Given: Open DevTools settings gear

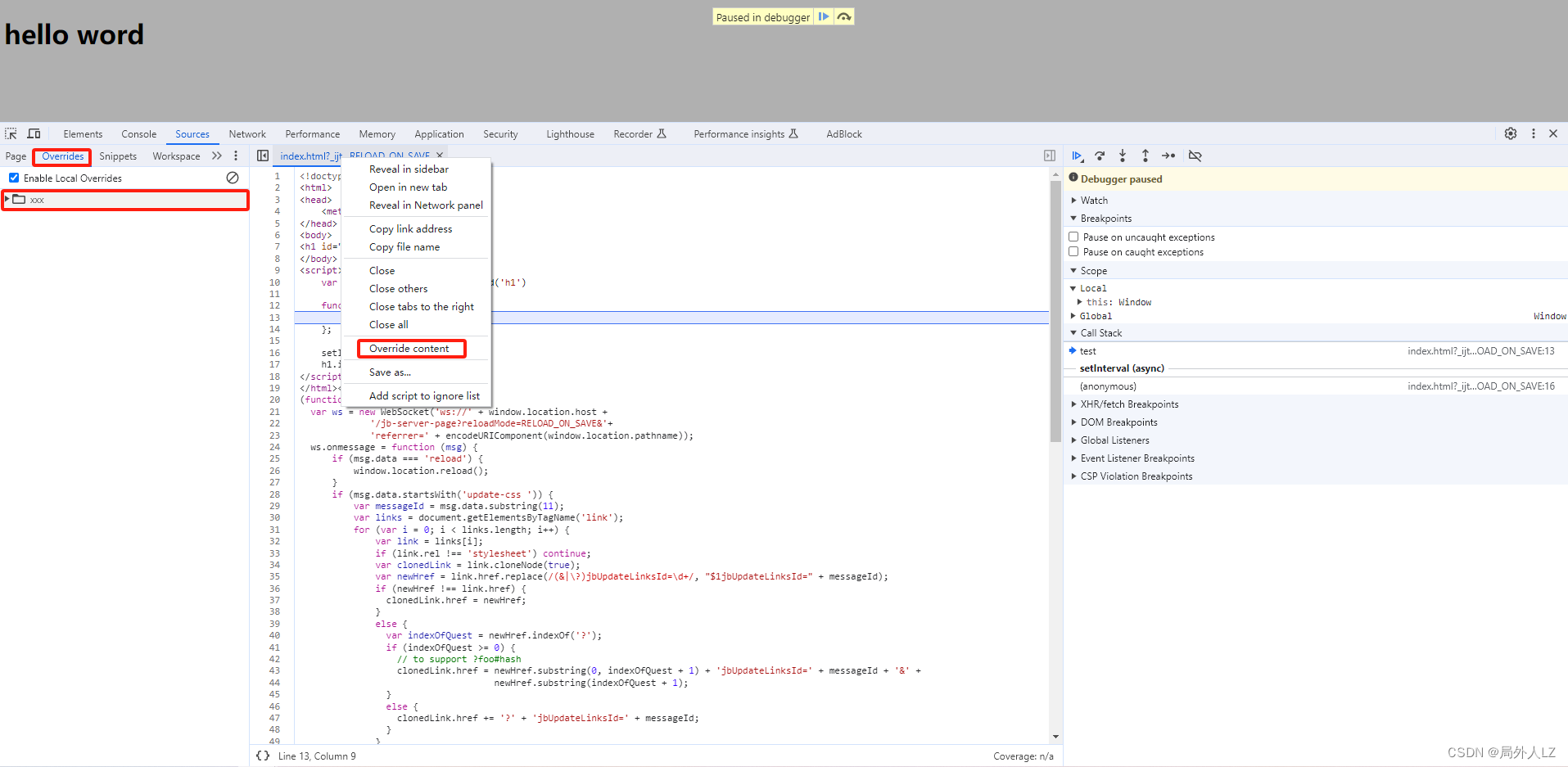Looking at the screenshot, I should coord(1511,133).
